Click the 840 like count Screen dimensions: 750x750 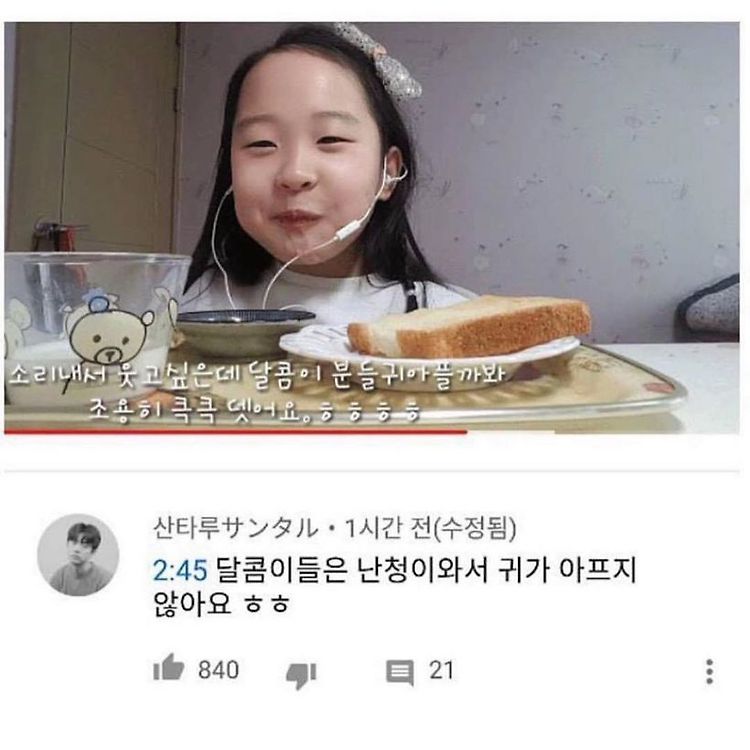pyautogui.click(x=219, y=670)
